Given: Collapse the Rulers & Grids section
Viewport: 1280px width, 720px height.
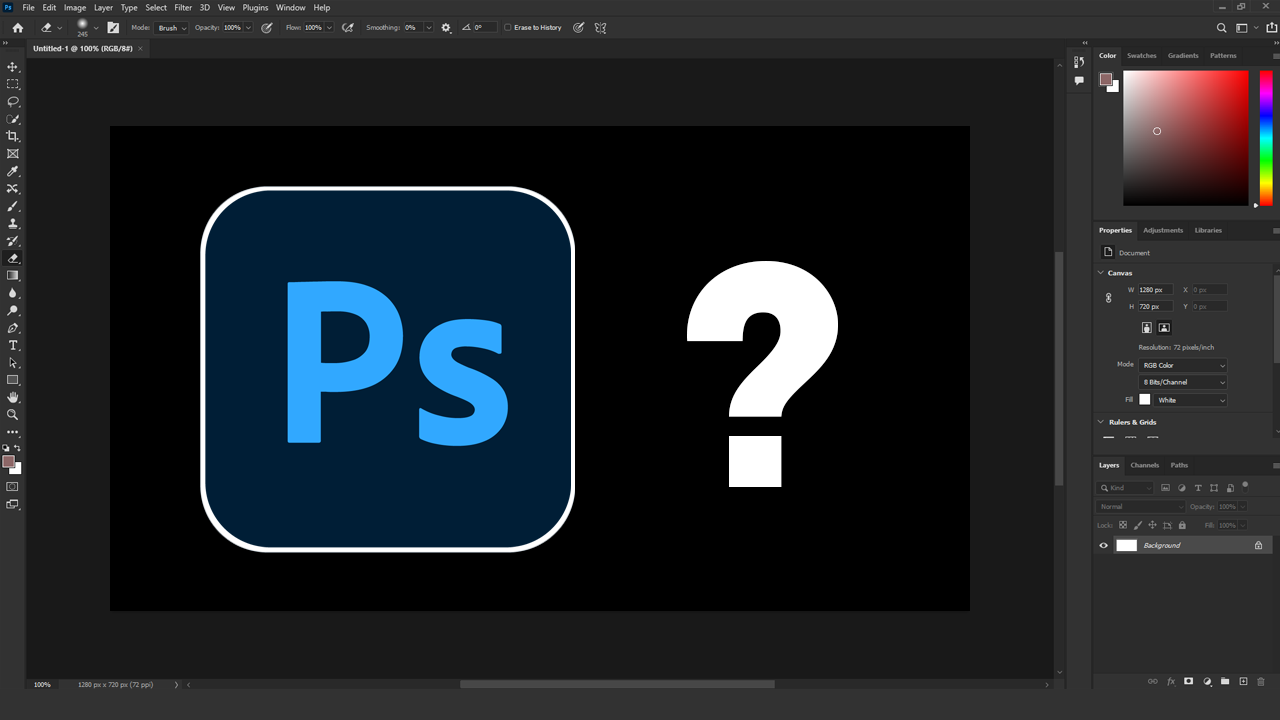Looking at the screenshot, I should [1102, 422].
